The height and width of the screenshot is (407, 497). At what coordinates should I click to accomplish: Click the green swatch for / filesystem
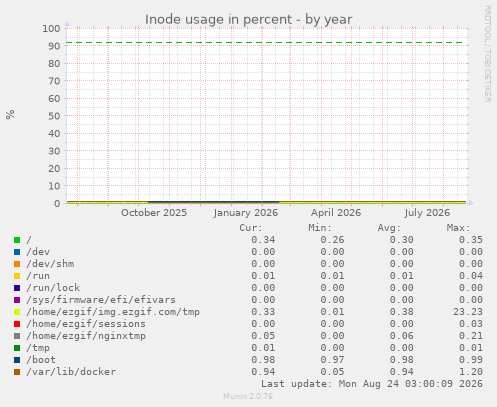pos(17,240)
